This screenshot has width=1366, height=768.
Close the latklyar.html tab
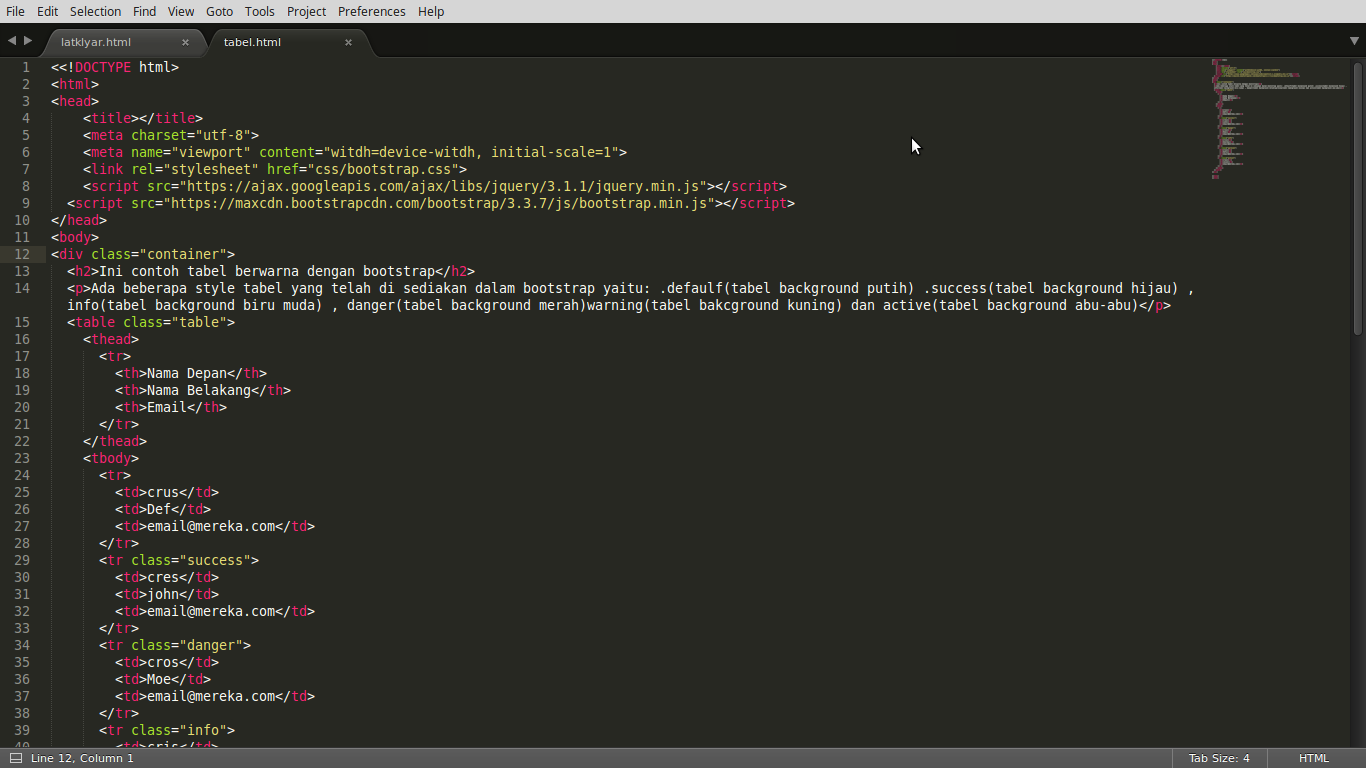[185, 42]
